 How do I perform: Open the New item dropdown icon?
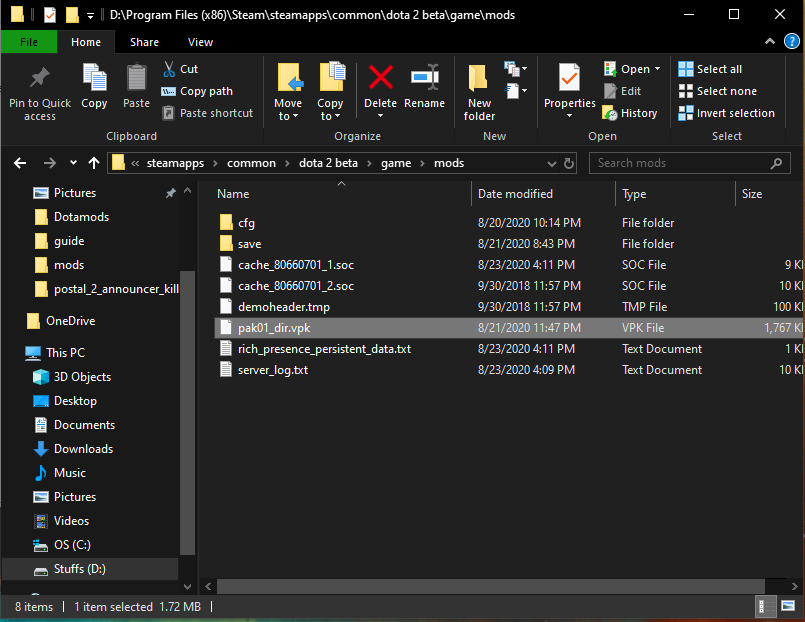pos(516,68)
